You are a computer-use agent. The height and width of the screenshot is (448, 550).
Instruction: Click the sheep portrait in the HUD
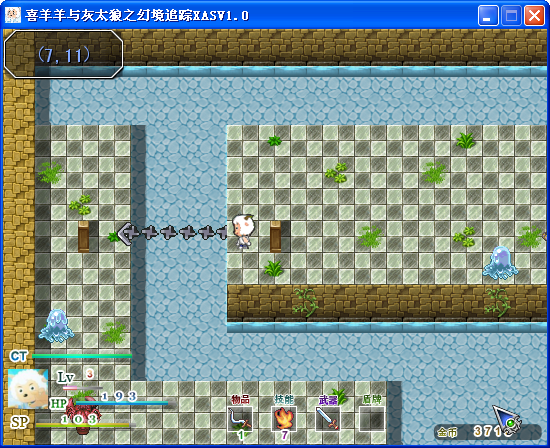point(28,388)
